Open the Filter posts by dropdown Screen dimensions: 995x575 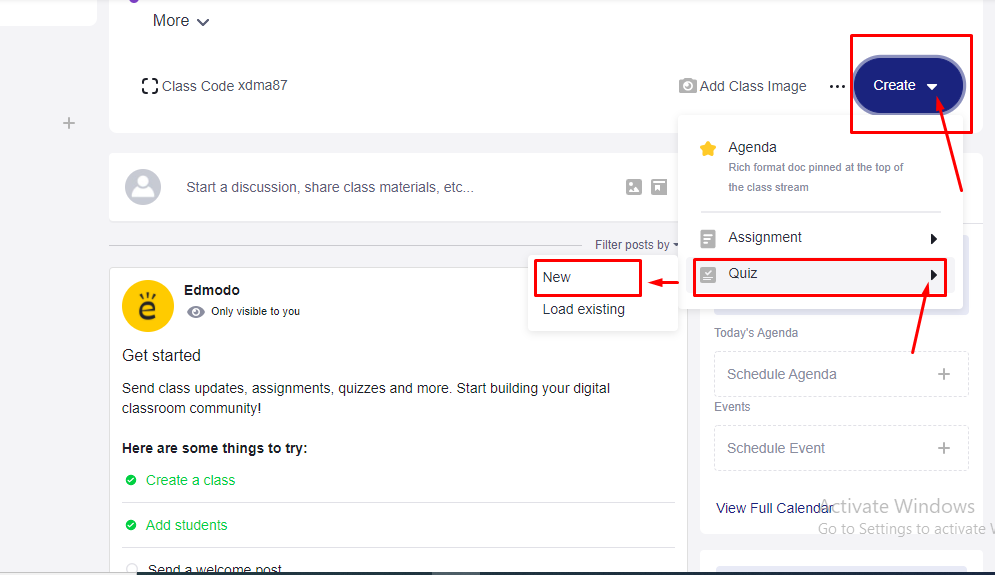click(x=636, y=245)
